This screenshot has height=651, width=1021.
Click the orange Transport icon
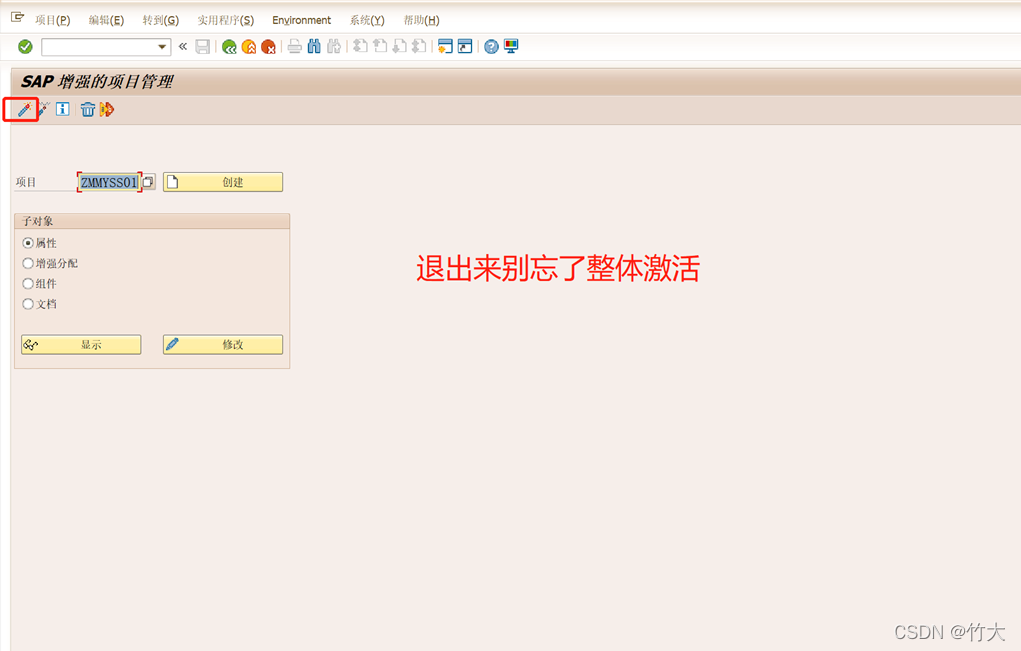pos(107,109)
